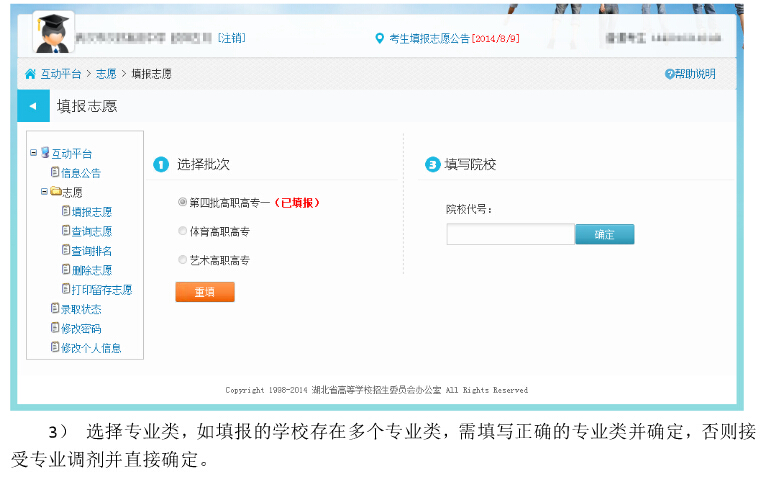761x486 pixels.
Task: Click the home icon in the breadcrumb
Action: (30, 74)
